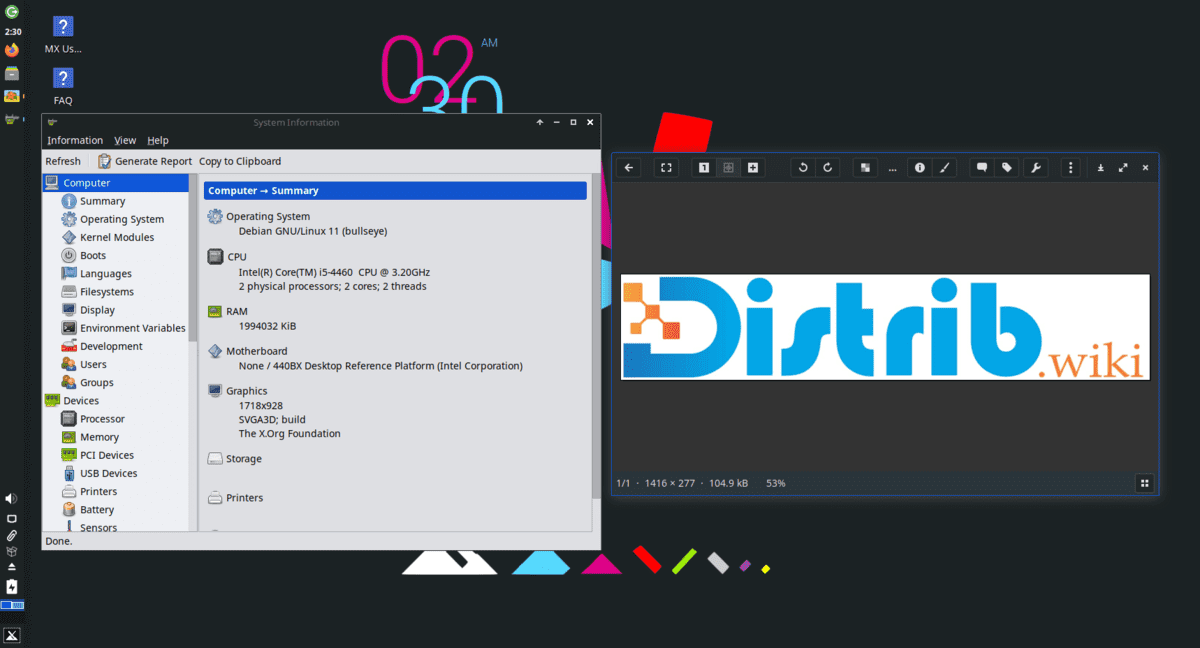Click the logout icon atop the panel
This screenshot has width=1200, height=648.
coord(12,13)
